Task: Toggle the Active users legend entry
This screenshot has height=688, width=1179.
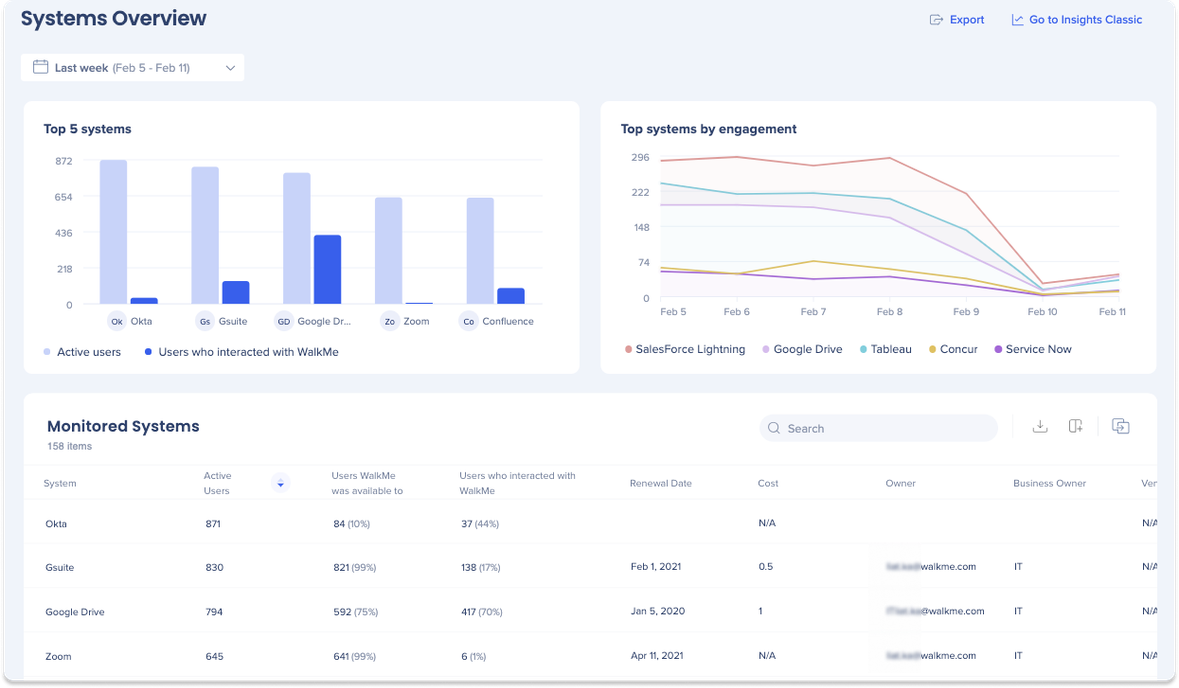Action: coord(82,352)
